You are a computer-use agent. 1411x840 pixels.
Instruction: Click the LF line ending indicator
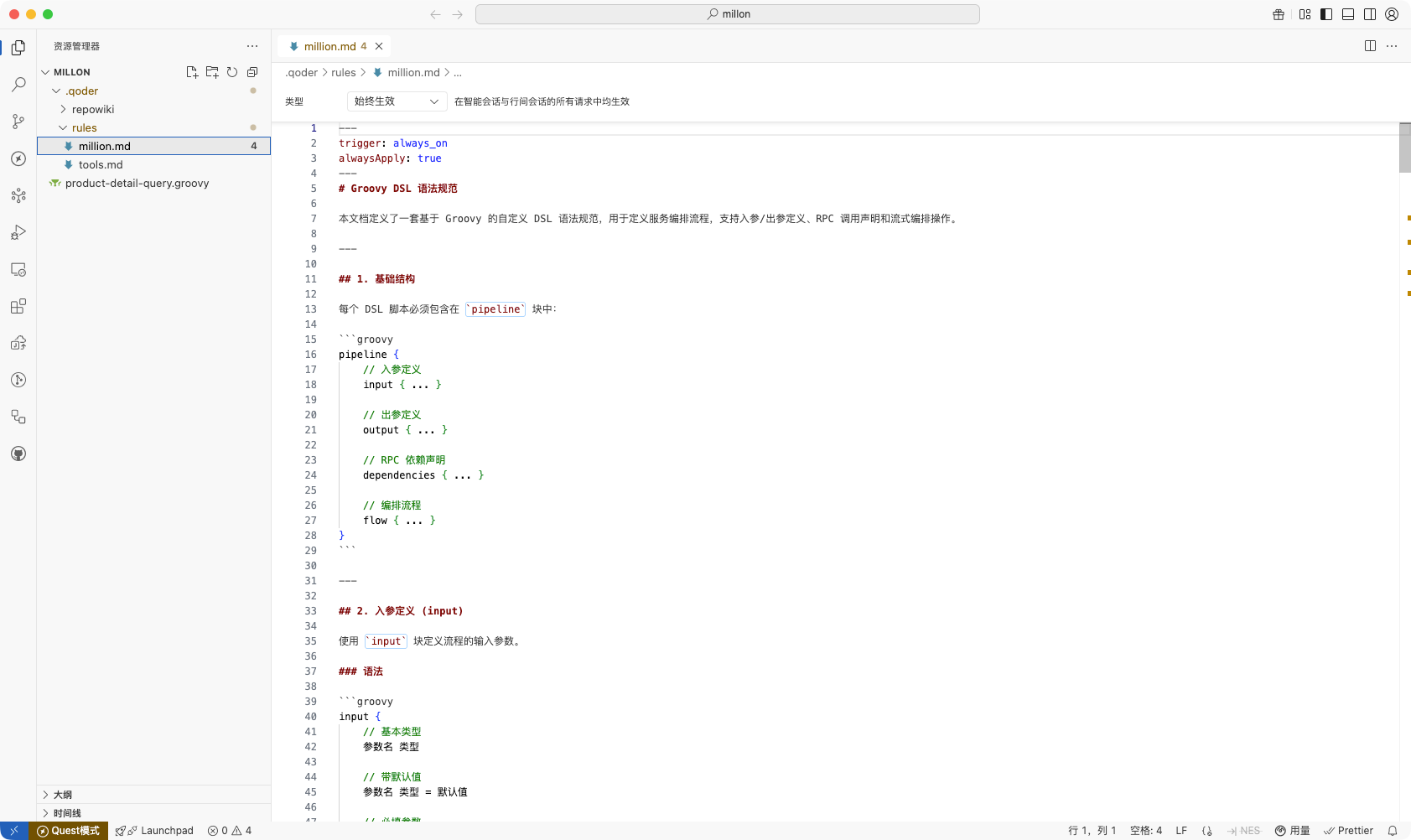1181,831
